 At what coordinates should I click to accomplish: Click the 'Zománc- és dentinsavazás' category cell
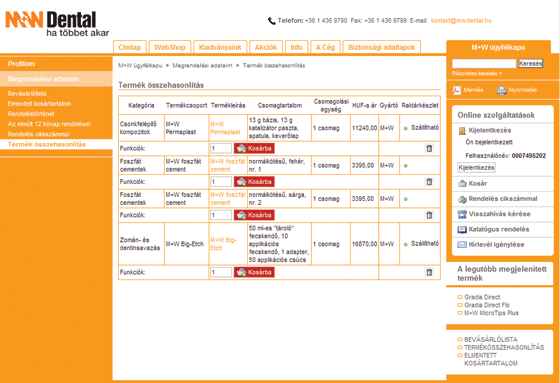pyautogui.click(x=140, y=244)
